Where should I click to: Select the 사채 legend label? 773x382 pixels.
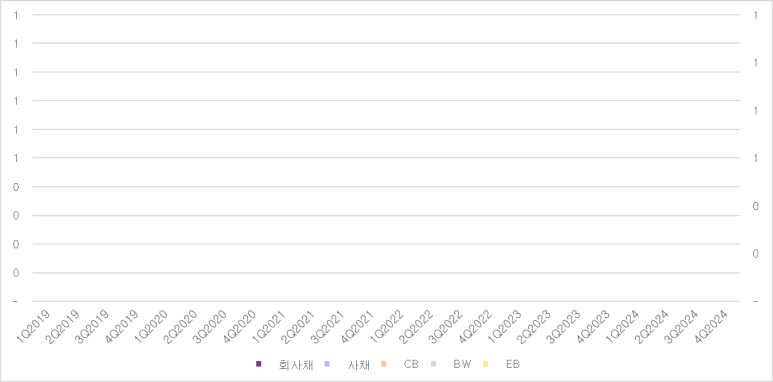[358, 365]
